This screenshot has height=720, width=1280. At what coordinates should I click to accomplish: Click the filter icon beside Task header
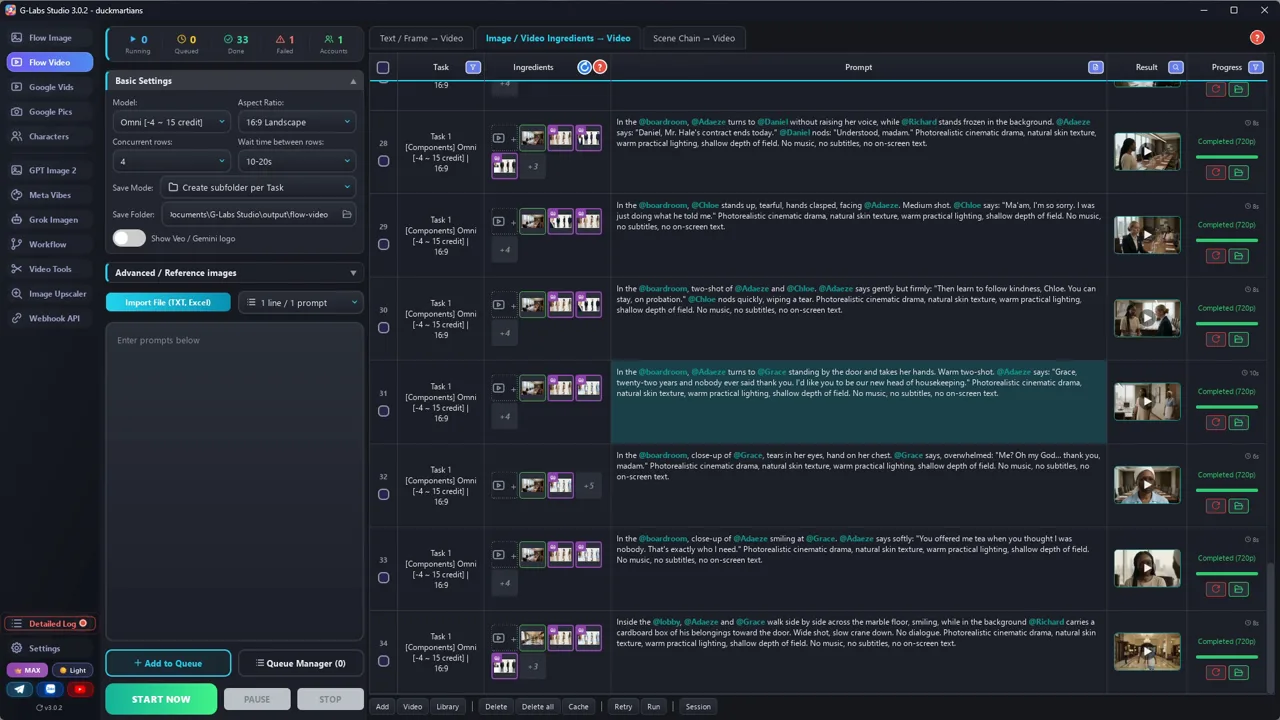point(473,67)
